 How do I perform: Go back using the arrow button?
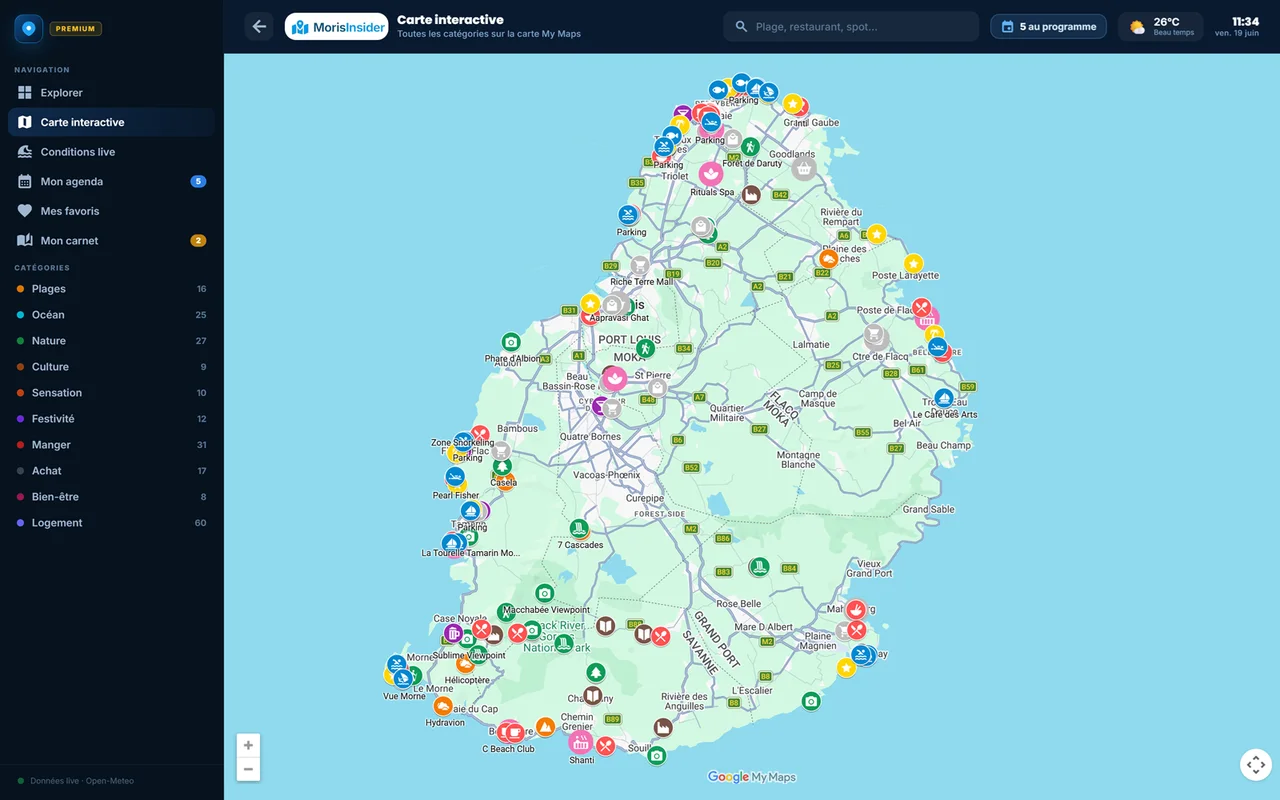259,27
